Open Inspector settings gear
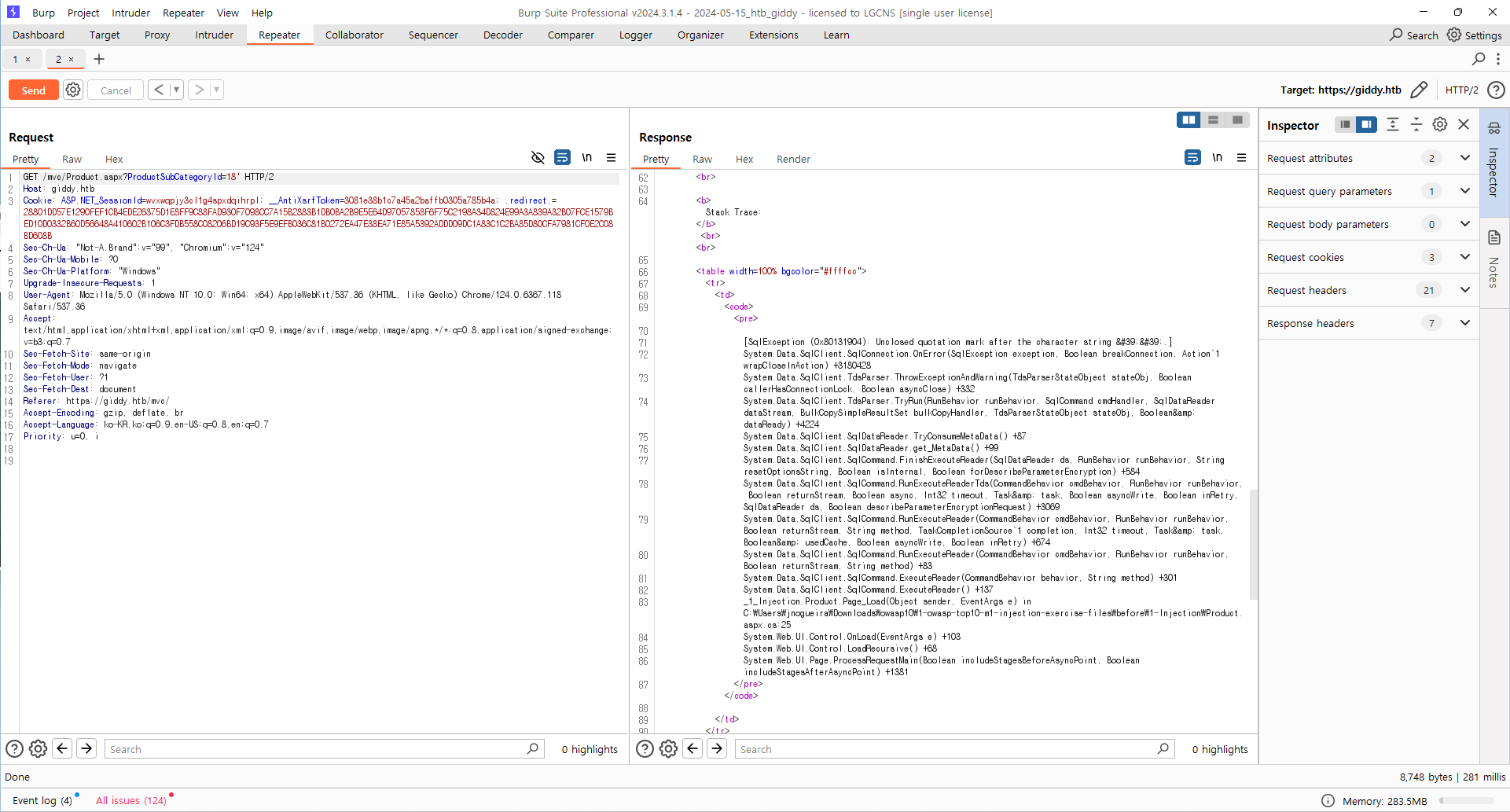The image size is (1510, 812). tap(1440, 124)
